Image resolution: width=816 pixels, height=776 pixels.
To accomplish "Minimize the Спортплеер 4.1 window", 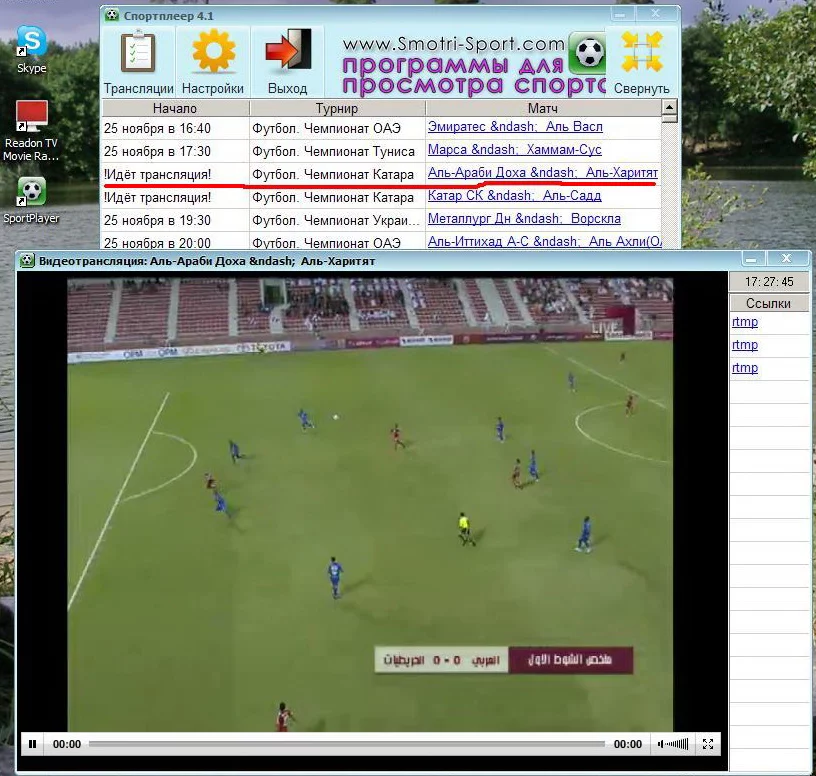I will (x=620, y=14).
